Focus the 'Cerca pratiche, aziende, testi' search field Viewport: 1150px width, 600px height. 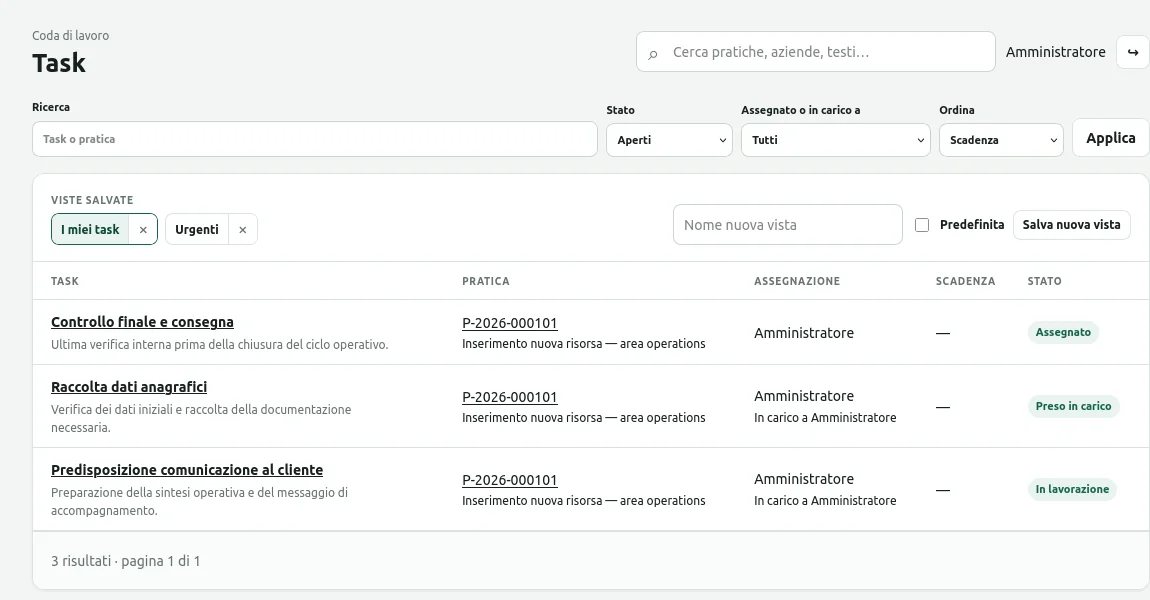pos(816,52)
